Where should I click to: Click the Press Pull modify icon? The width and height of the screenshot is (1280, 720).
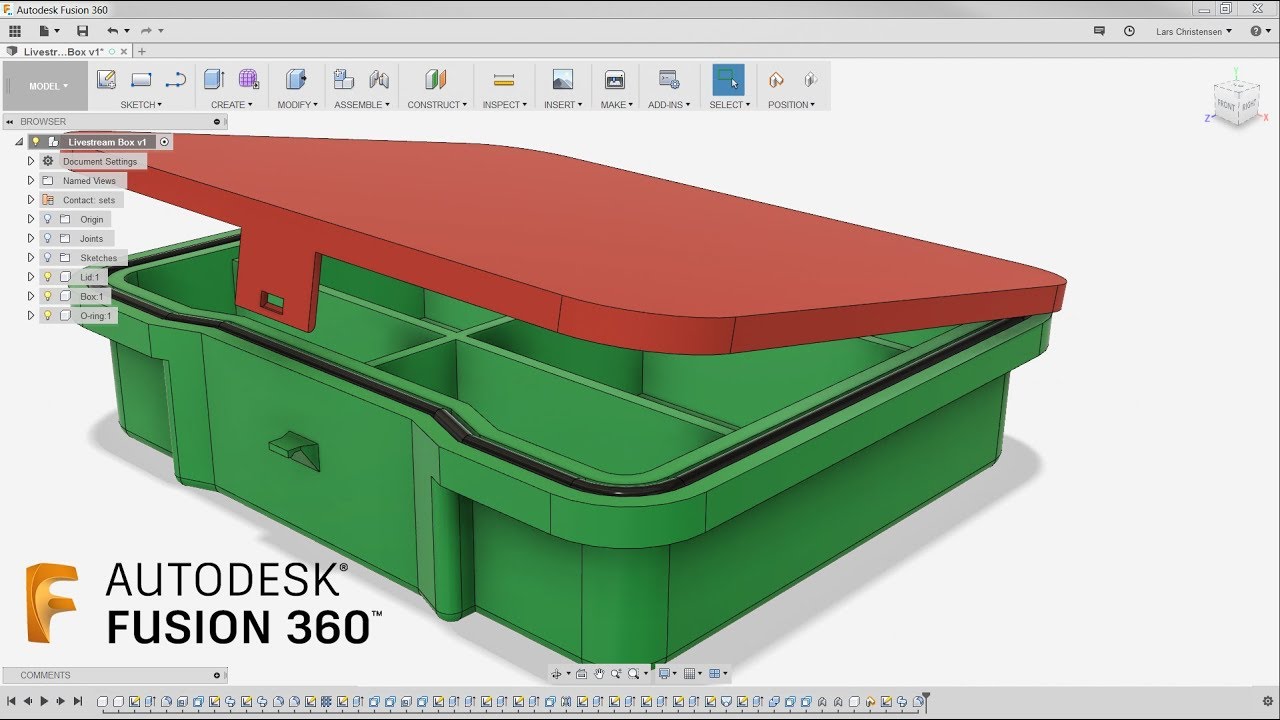click(x=296, y=79)
